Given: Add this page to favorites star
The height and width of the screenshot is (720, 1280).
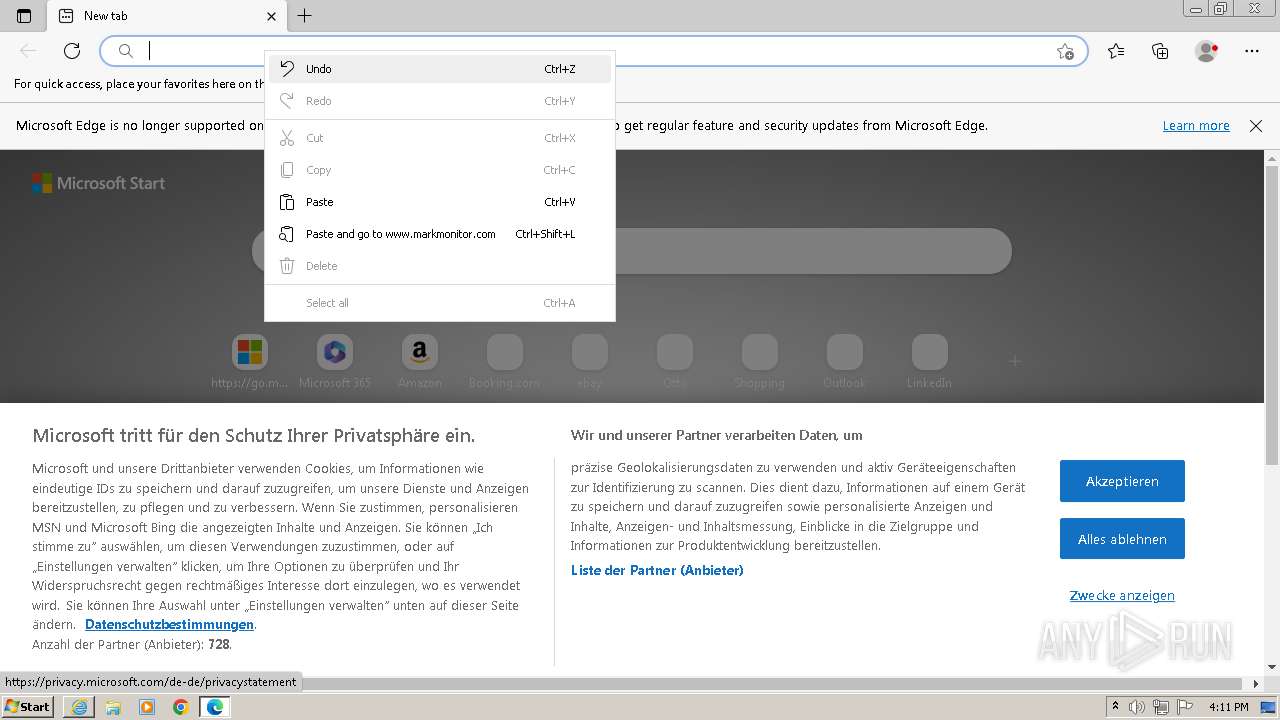Looking at the screenshot, I should pyautogui.click(x=1065, y=51).
